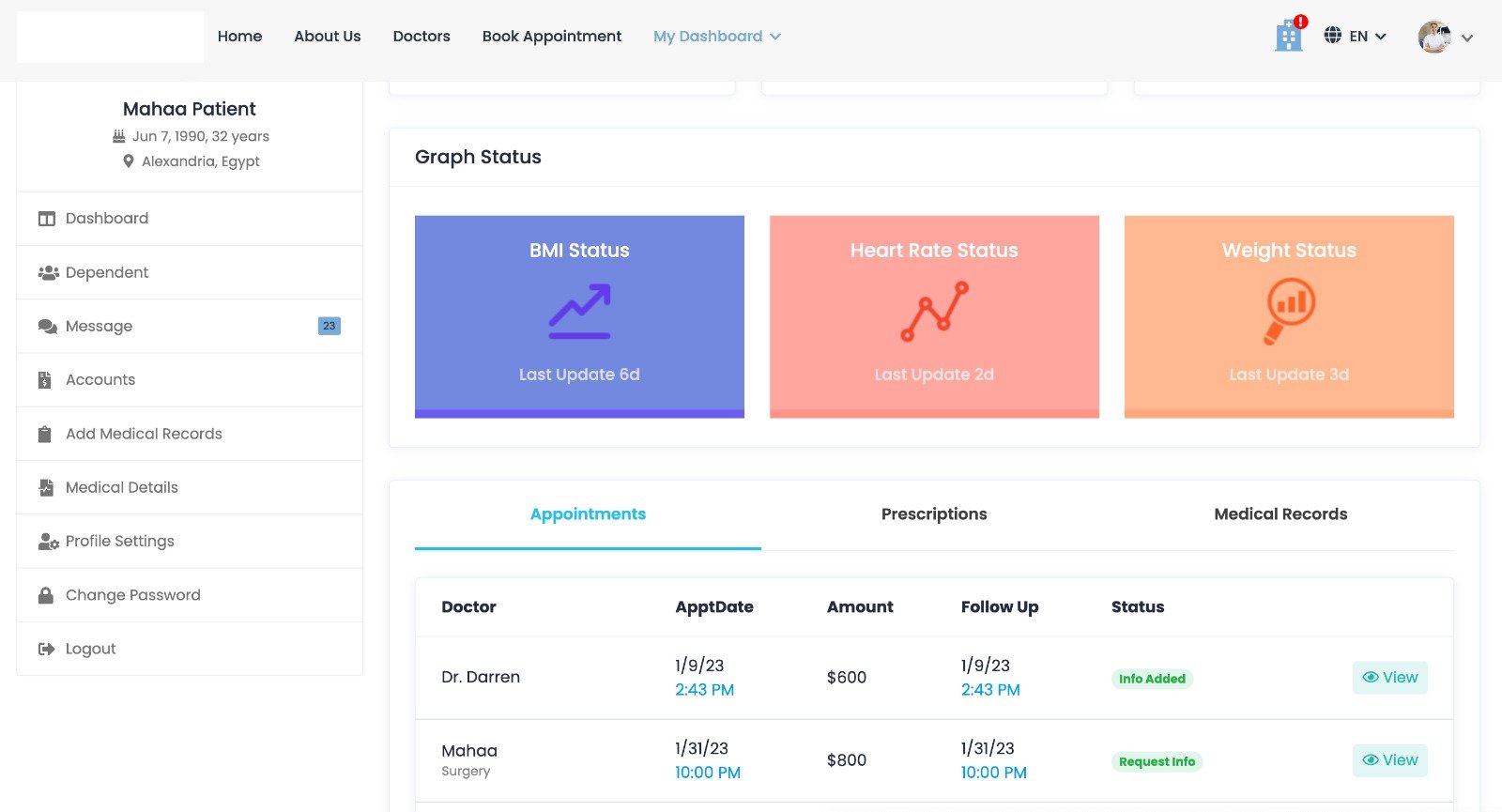The height and width of the screenshot is (812, 1502).
Task: Click the heart rate line graph icon
Action: [934, 311]
